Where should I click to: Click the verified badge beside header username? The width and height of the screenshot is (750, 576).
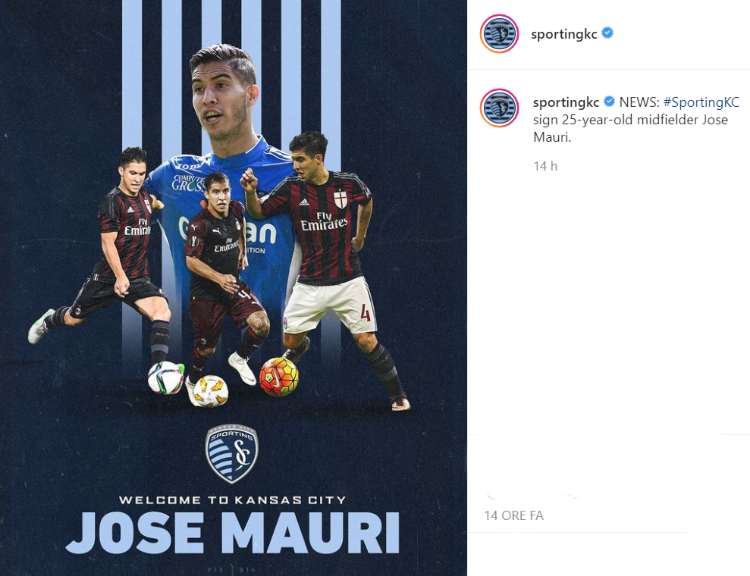click(607, 33)
